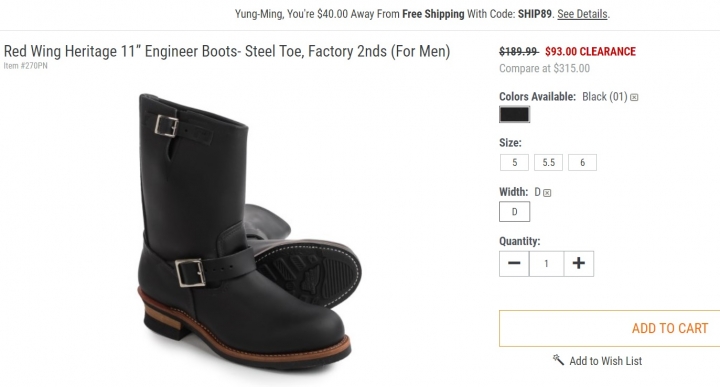720x387 pixels.
Task: Decrease quantity with the minus button
Action: [514, 264]
